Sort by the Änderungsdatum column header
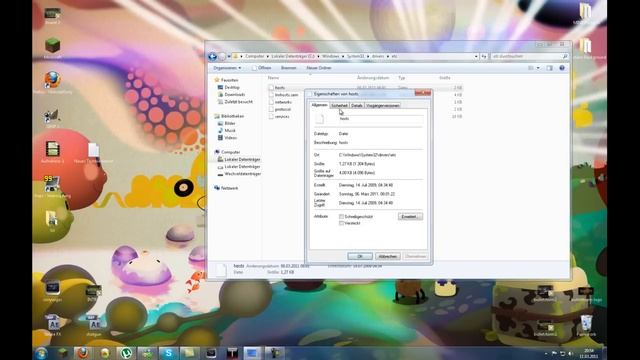 point(373,78)
